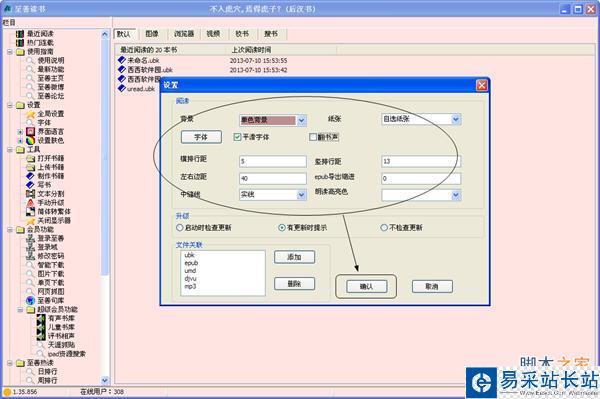Open the 至善句库 globe icon
This screenshot has height=399, width=600.
[x=30, y=300]
